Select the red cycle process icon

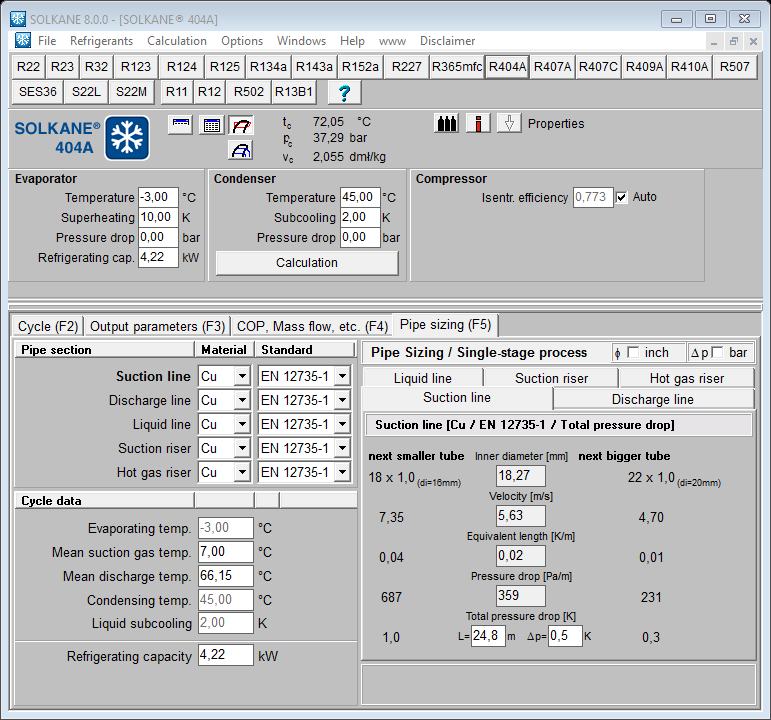pyautogui.click(x=241, y=125)
